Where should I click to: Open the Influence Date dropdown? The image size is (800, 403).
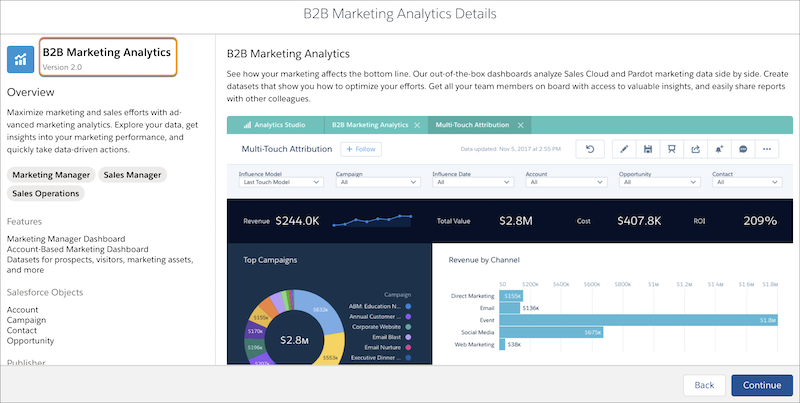point(473,182)
